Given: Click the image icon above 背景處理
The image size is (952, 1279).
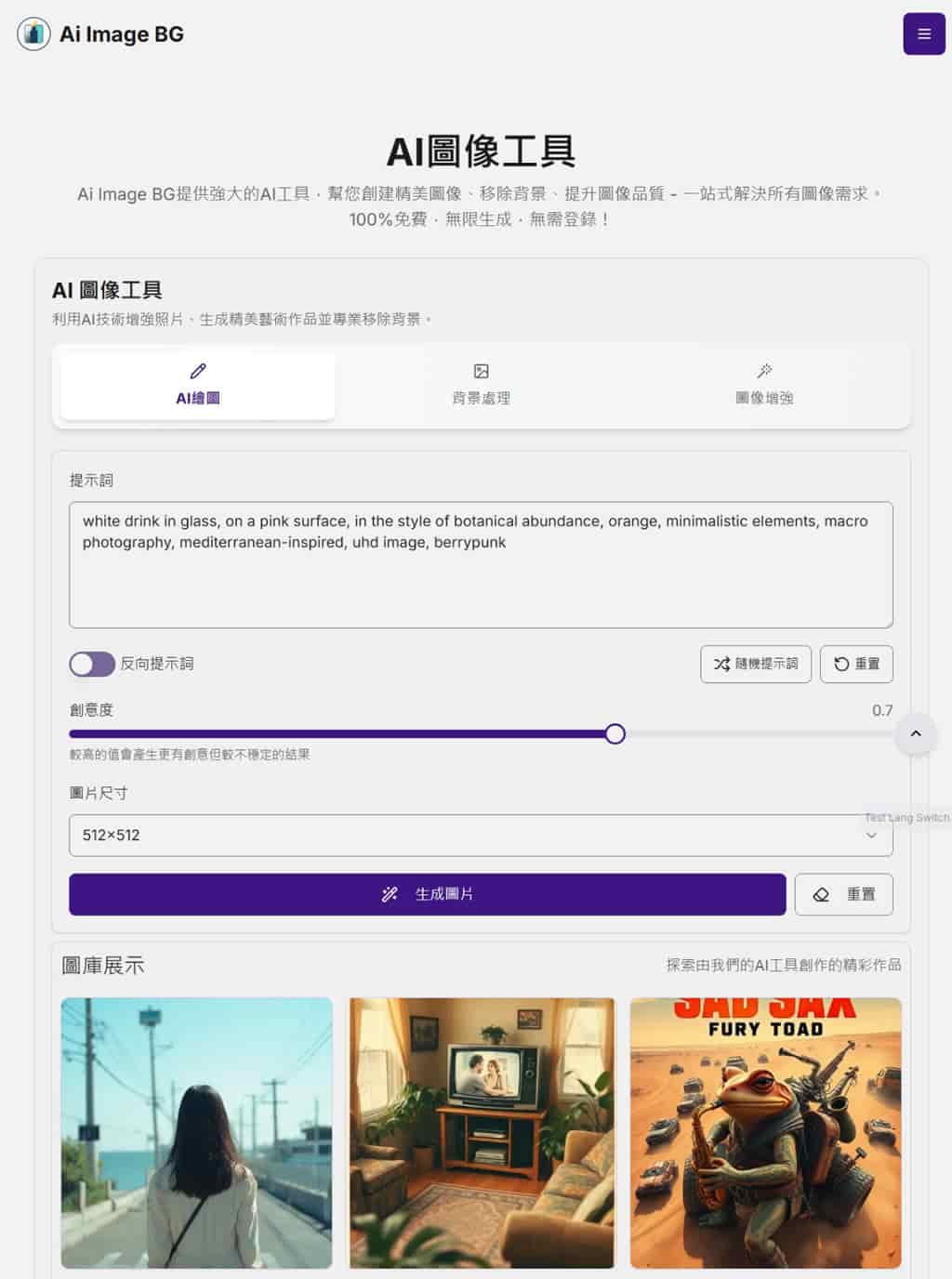Looking at the screenshot, I should (481, 371).
